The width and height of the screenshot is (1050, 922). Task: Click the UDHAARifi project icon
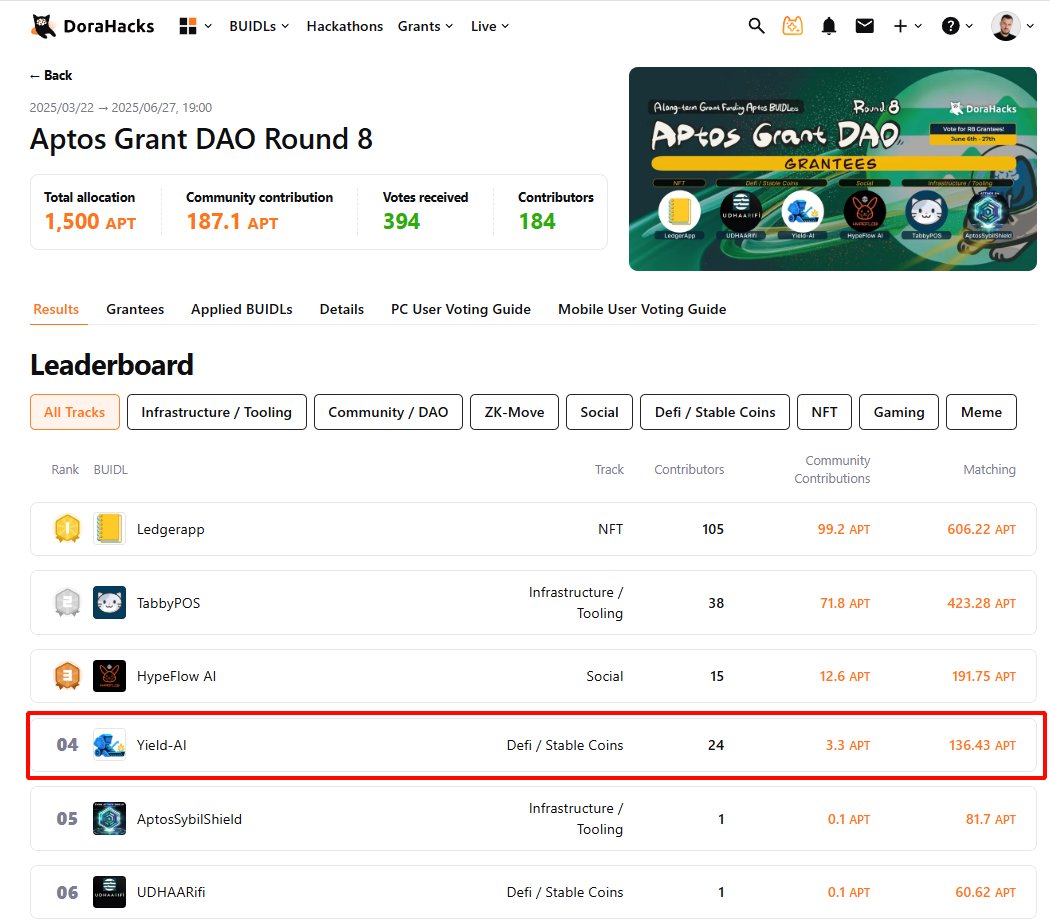pyautogui.click(x=109, y=892)
